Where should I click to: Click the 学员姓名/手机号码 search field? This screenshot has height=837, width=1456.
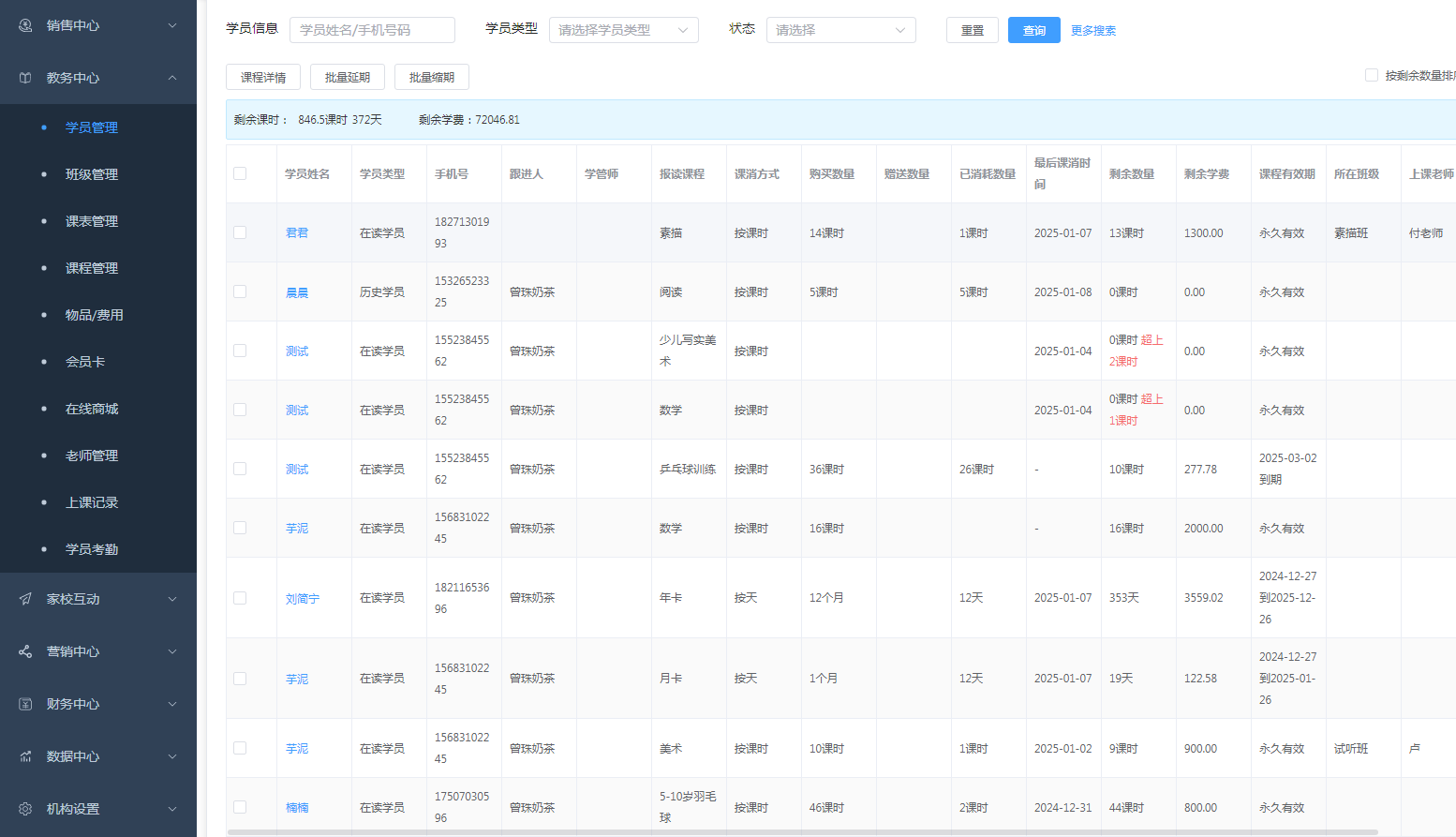(x=372, y=30)
